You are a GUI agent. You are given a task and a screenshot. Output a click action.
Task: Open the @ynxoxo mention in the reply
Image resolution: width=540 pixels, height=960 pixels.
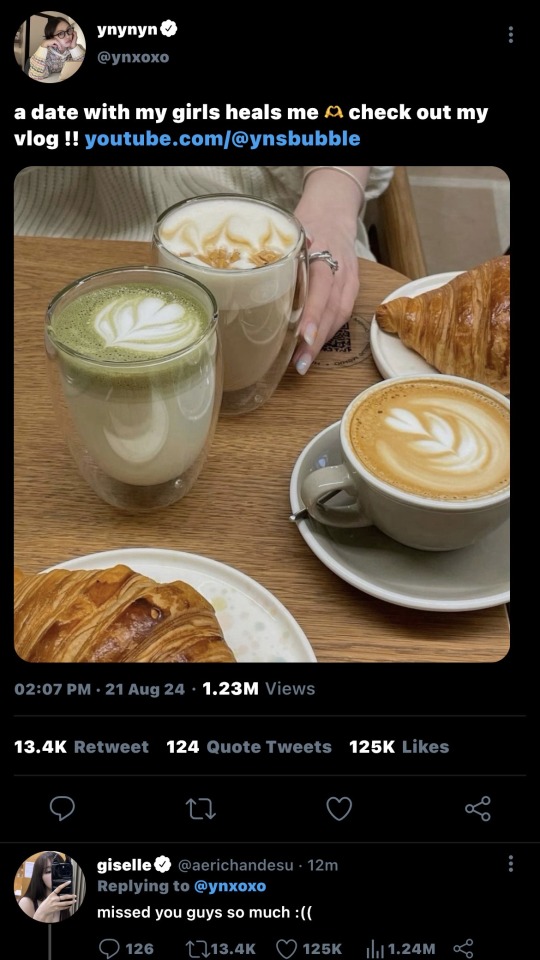pos(230,886)
